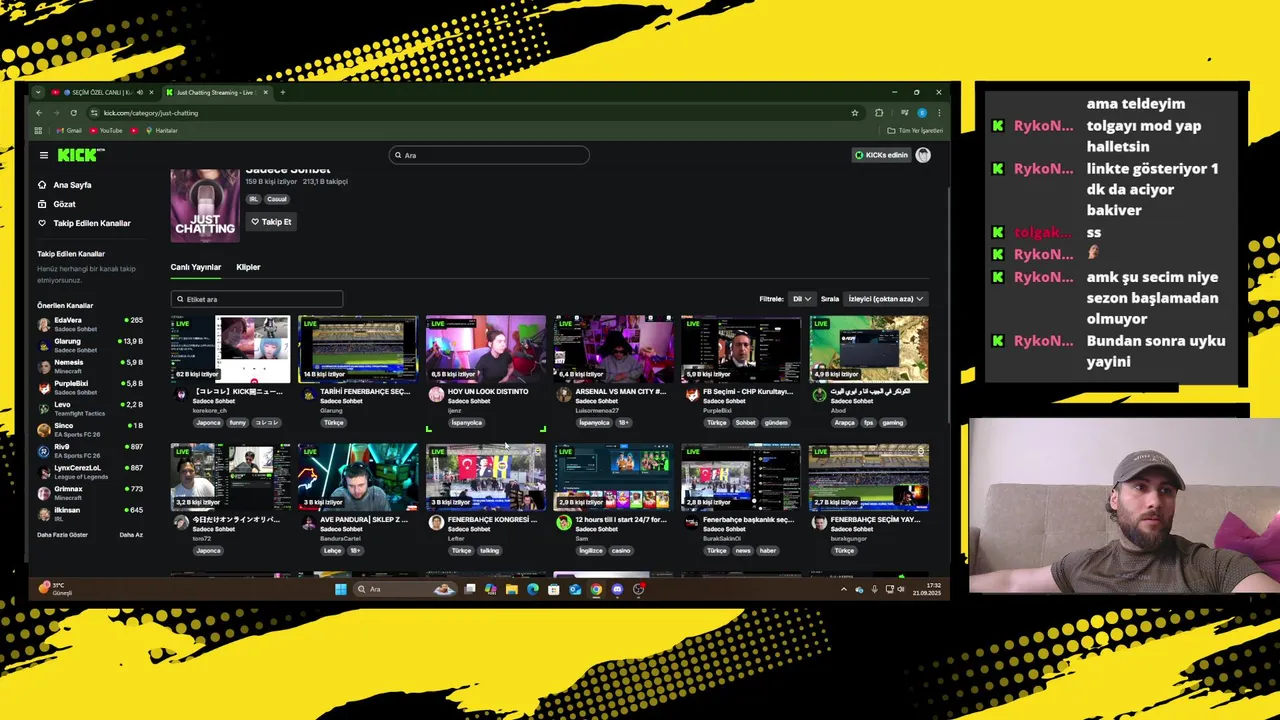The image size is (1280, 720).
Task: Click HOY UN LOOK DISTINTO stream title
Action: (488, 392)
